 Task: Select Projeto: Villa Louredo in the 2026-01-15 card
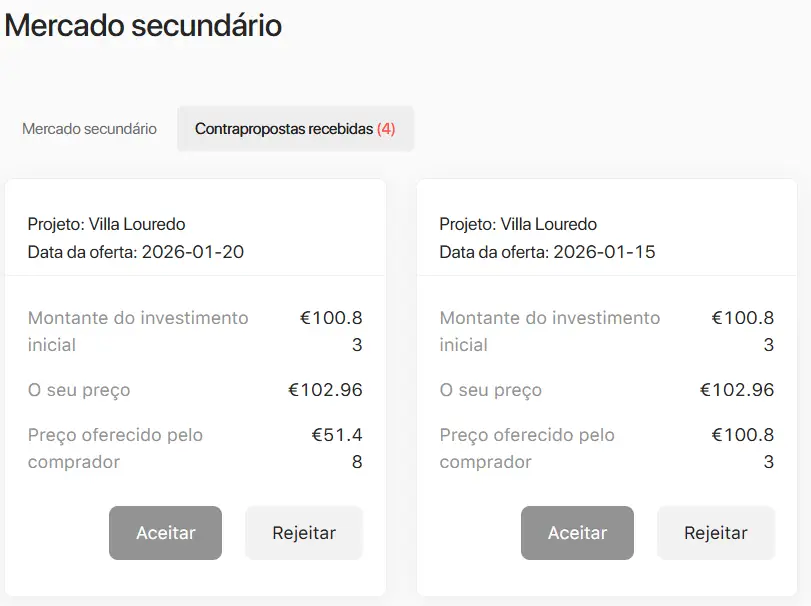coord(518,224)
